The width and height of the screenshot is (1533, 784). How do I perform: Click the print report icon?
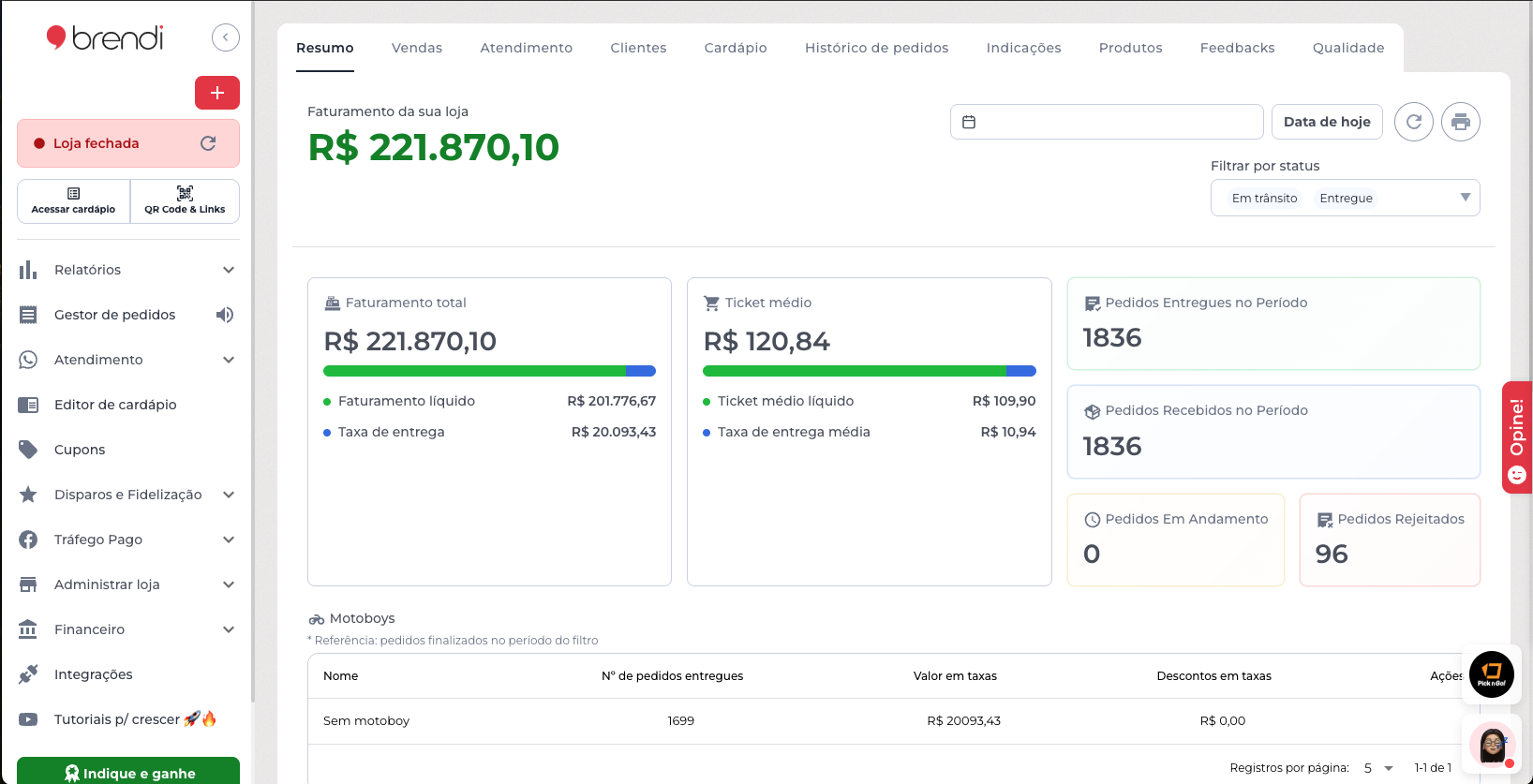tap(1461, 122)
